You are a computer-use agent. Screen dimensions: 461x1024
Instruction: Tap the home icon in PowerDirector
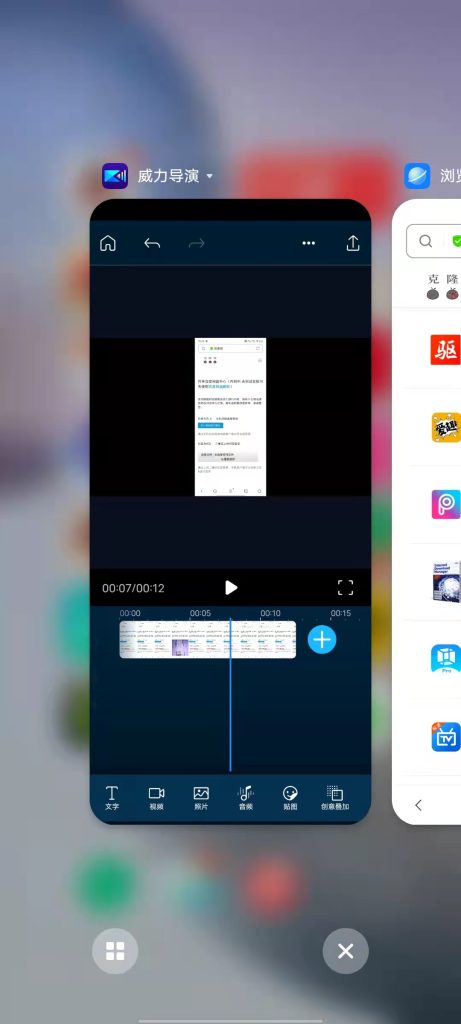[108, 244]
